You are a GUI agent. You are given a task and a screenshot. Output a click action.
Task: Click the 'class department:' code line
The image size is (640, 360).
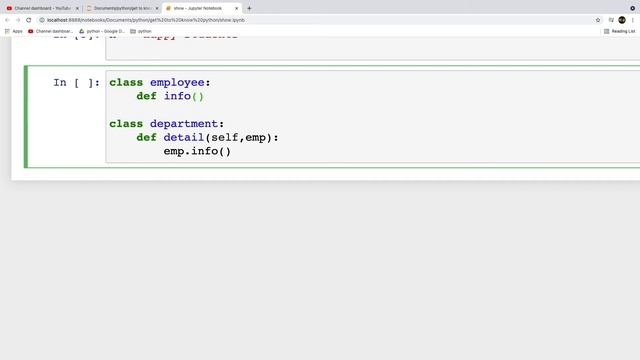pyautogui.click(x=167, y=124)
